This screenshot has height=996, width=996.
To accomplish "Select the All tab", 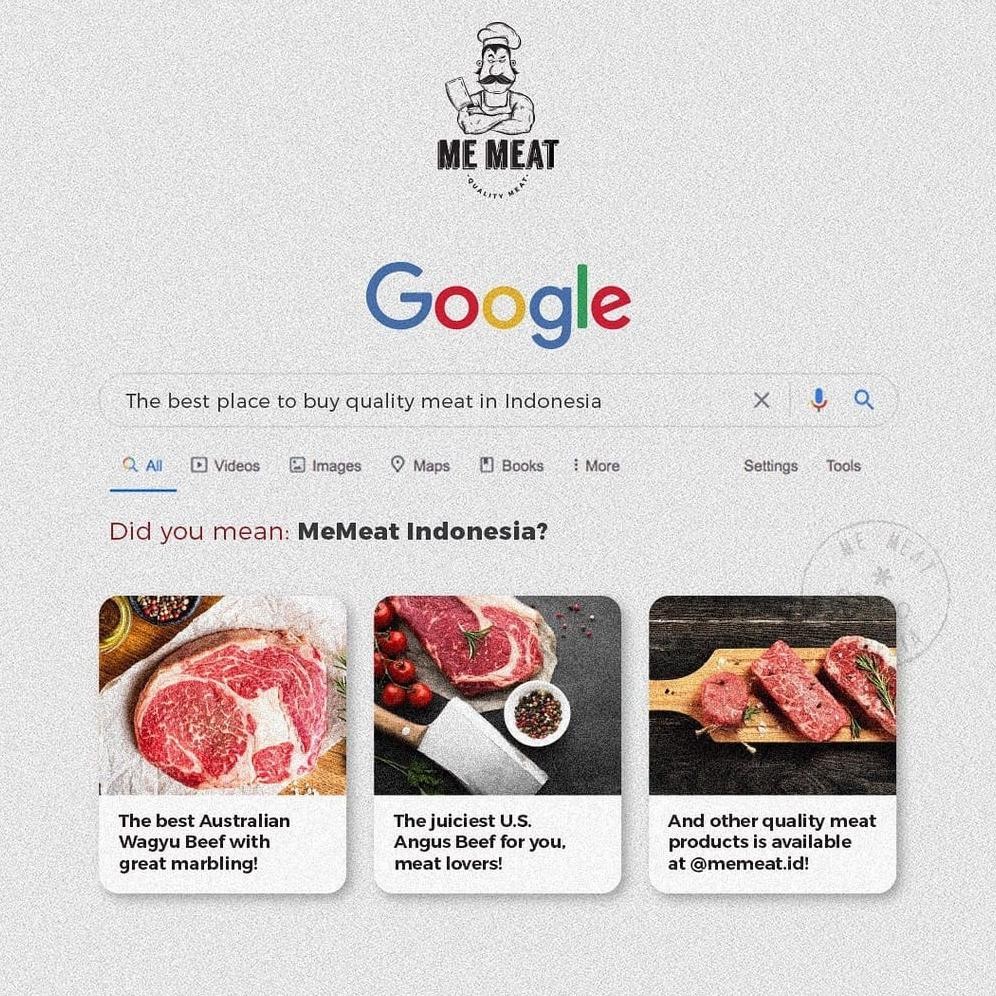I will 143,466.
